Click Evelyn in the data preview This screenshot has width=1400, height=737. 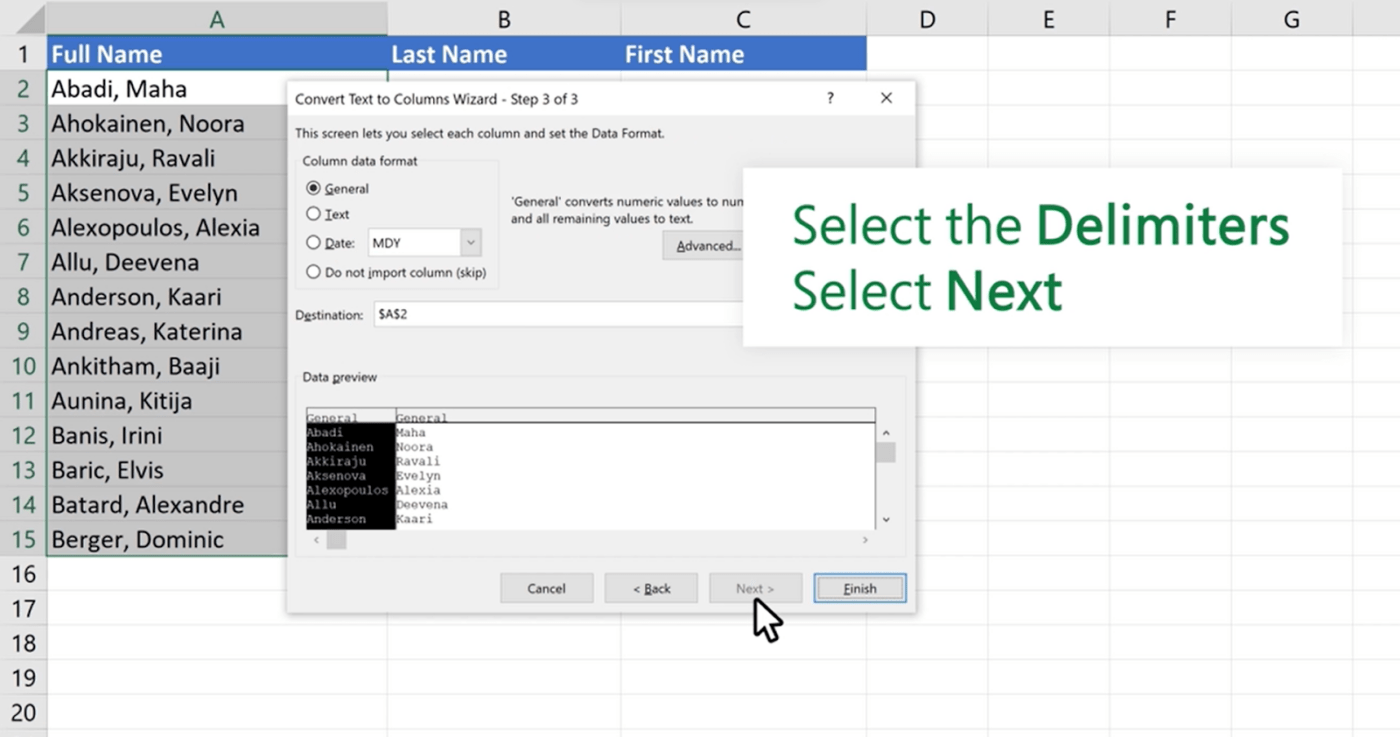[418, 476]
